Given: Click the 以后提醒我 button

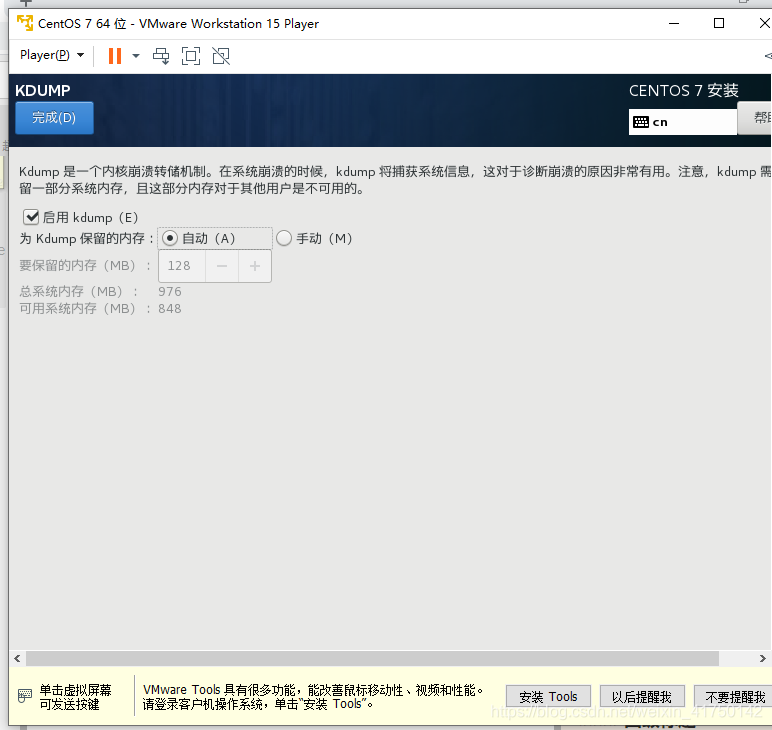Looking at the screenshot, I should coord(642,697).
